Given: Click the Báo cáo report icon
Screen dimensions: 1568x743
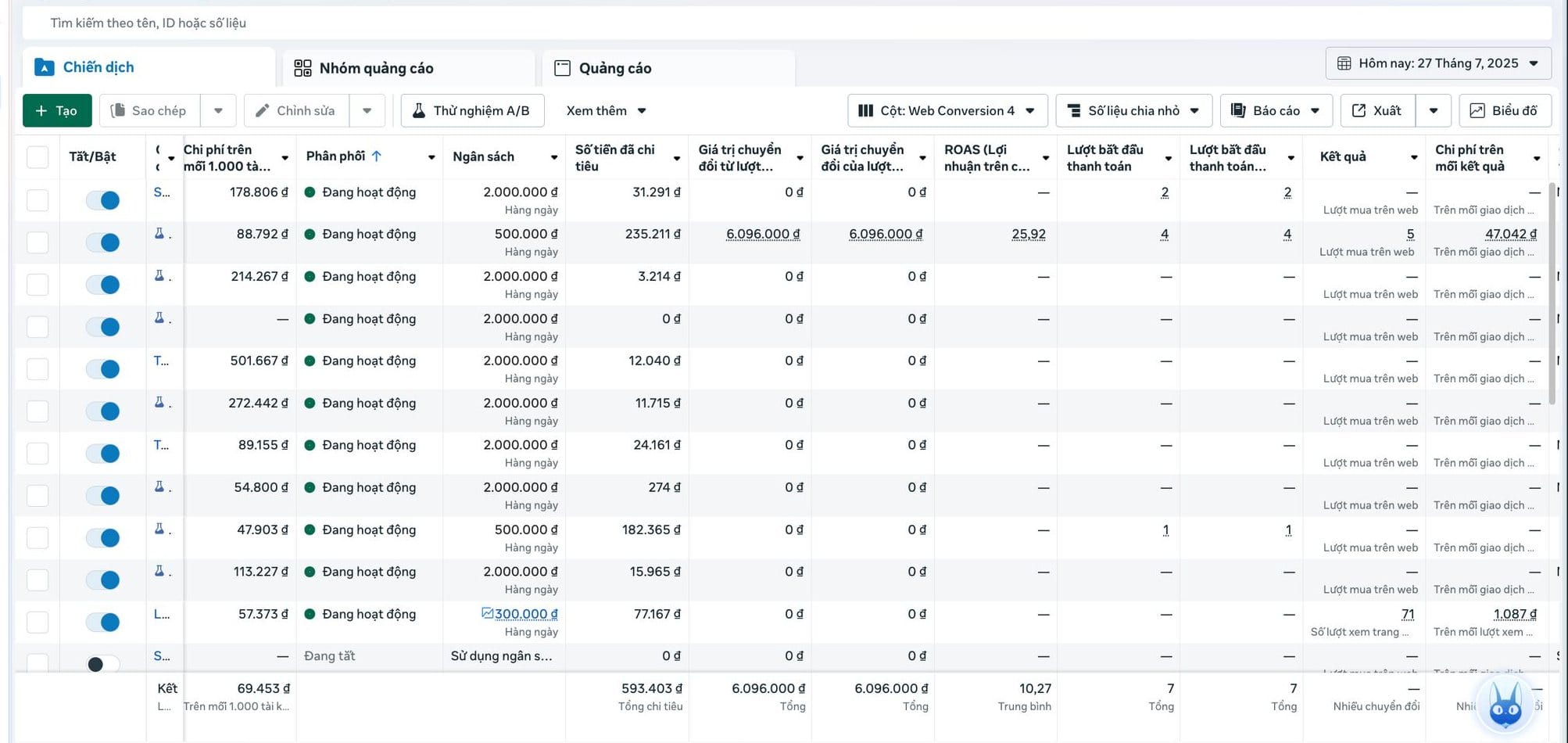Looking at the screenshot, I should click(x=1238, y=110).
